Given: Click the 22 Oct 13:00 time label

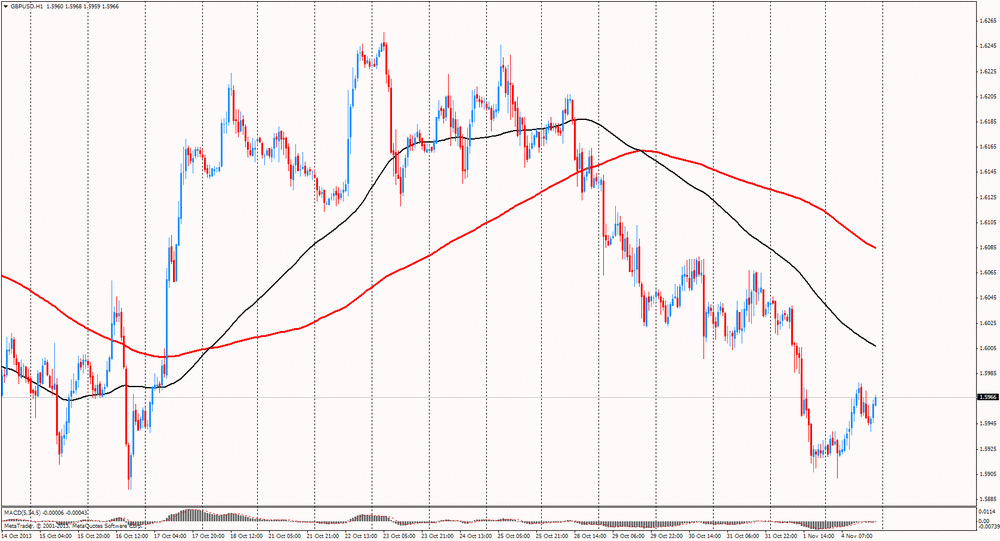Looking at the screenshot, I should 361,537.
